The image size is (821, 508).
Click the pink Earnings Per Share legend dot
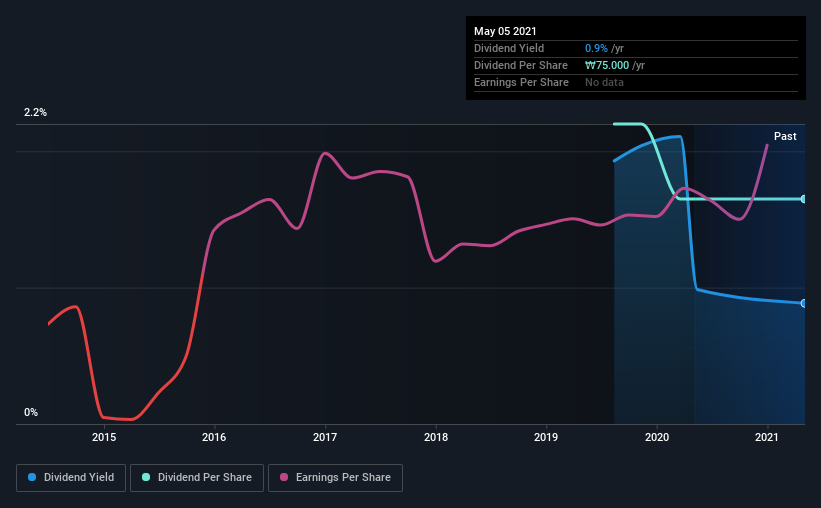(284, 477)
